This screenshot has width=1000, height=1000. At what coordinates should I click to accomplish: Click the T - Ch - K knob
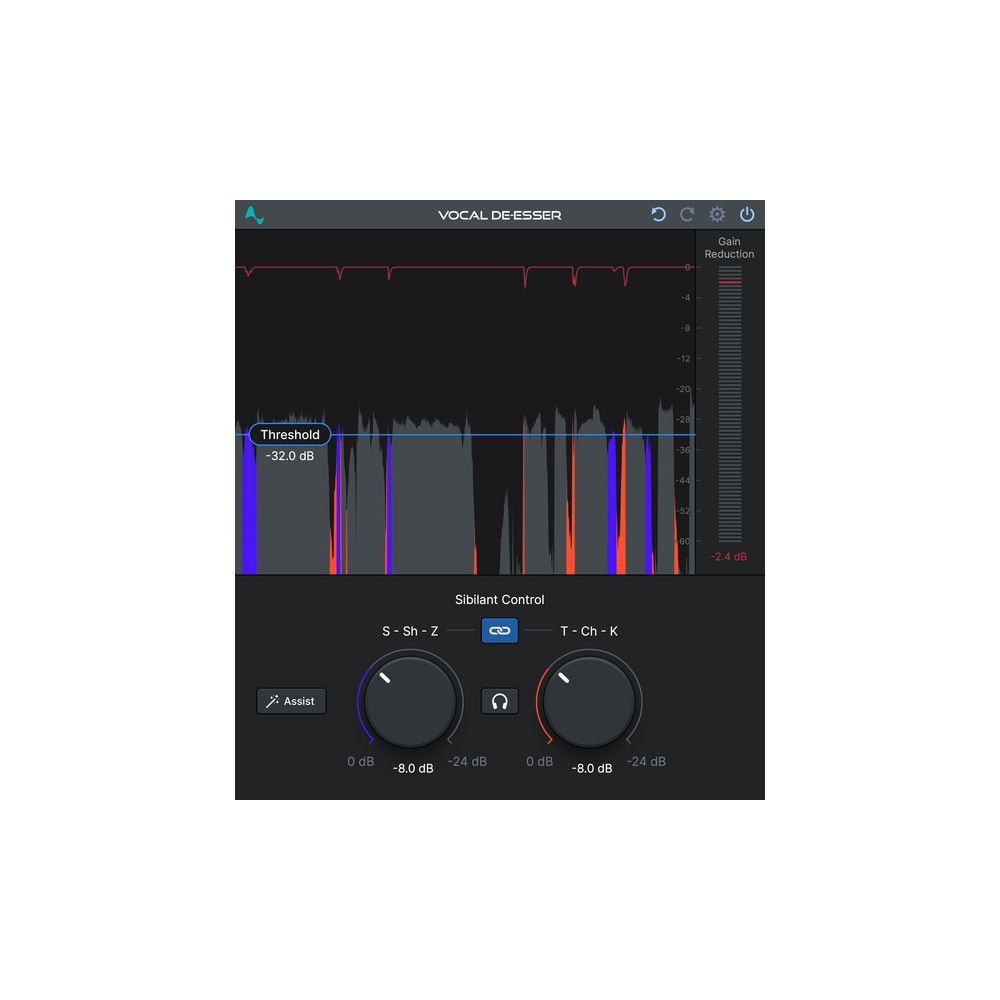point(590,701)
